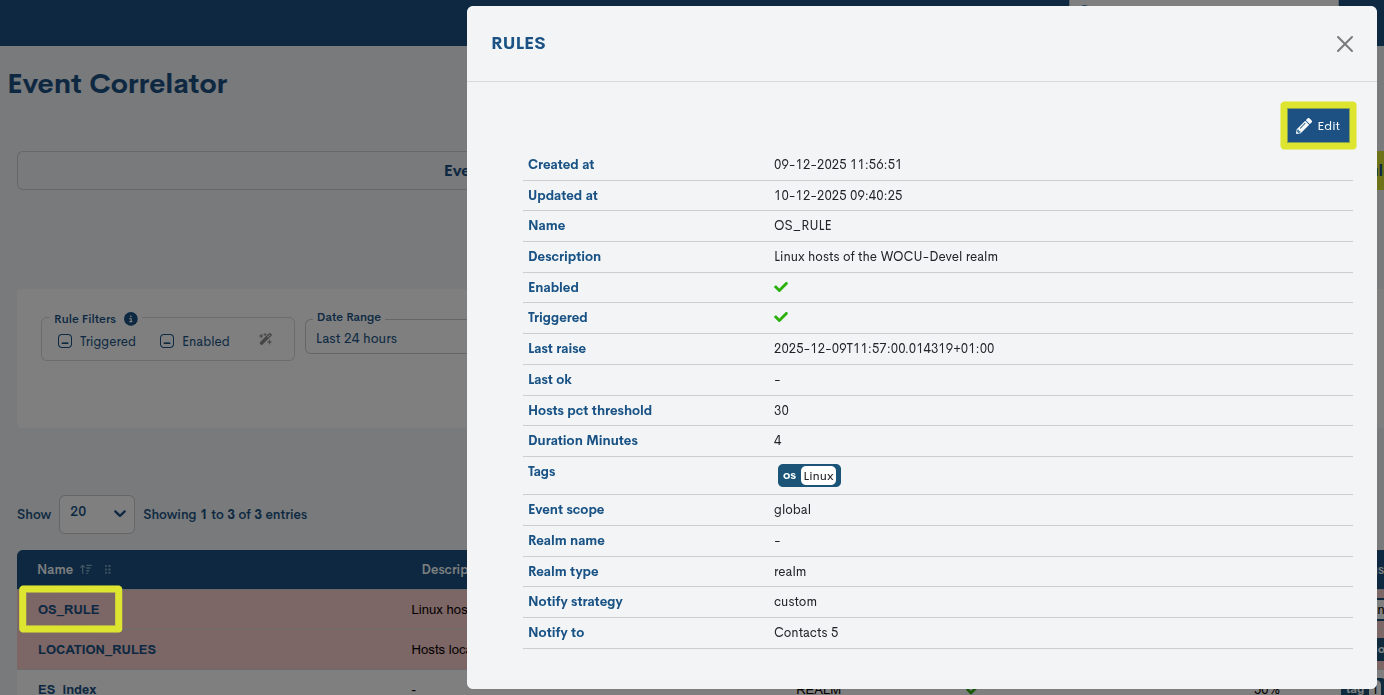
Task: Click the info icon beside Rule Filters
Action: [x=131, y=318]
